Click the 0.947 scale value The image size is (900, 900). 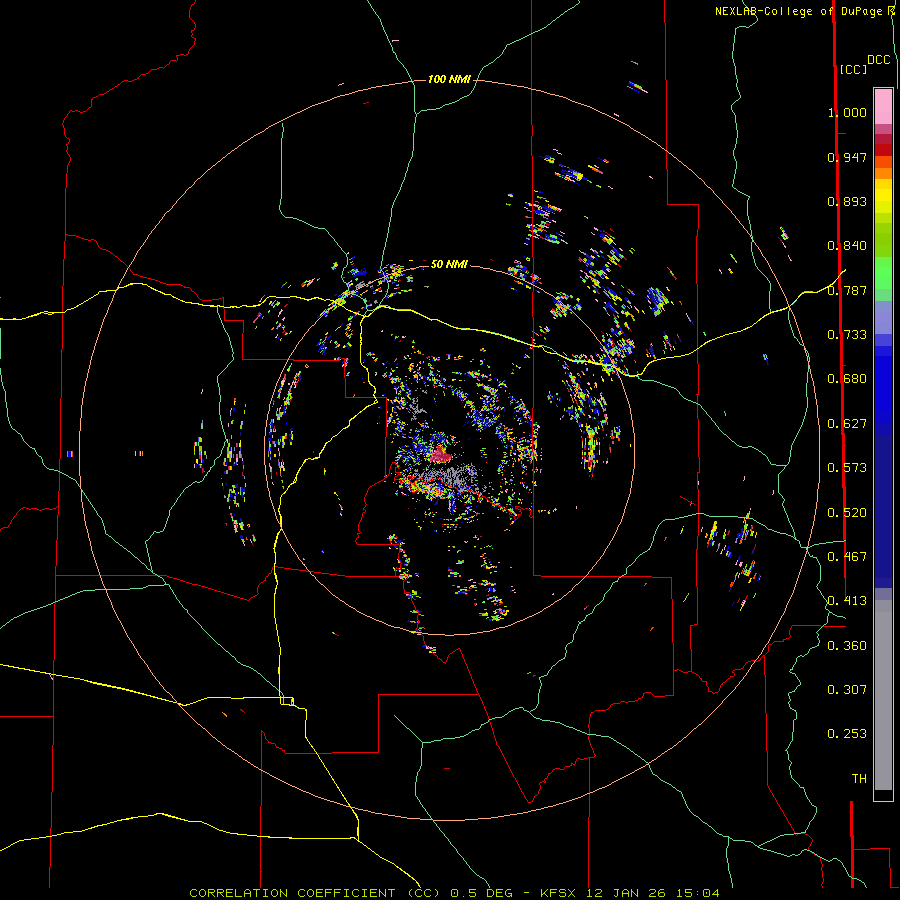pyautogui.click(x=847, y=157)
